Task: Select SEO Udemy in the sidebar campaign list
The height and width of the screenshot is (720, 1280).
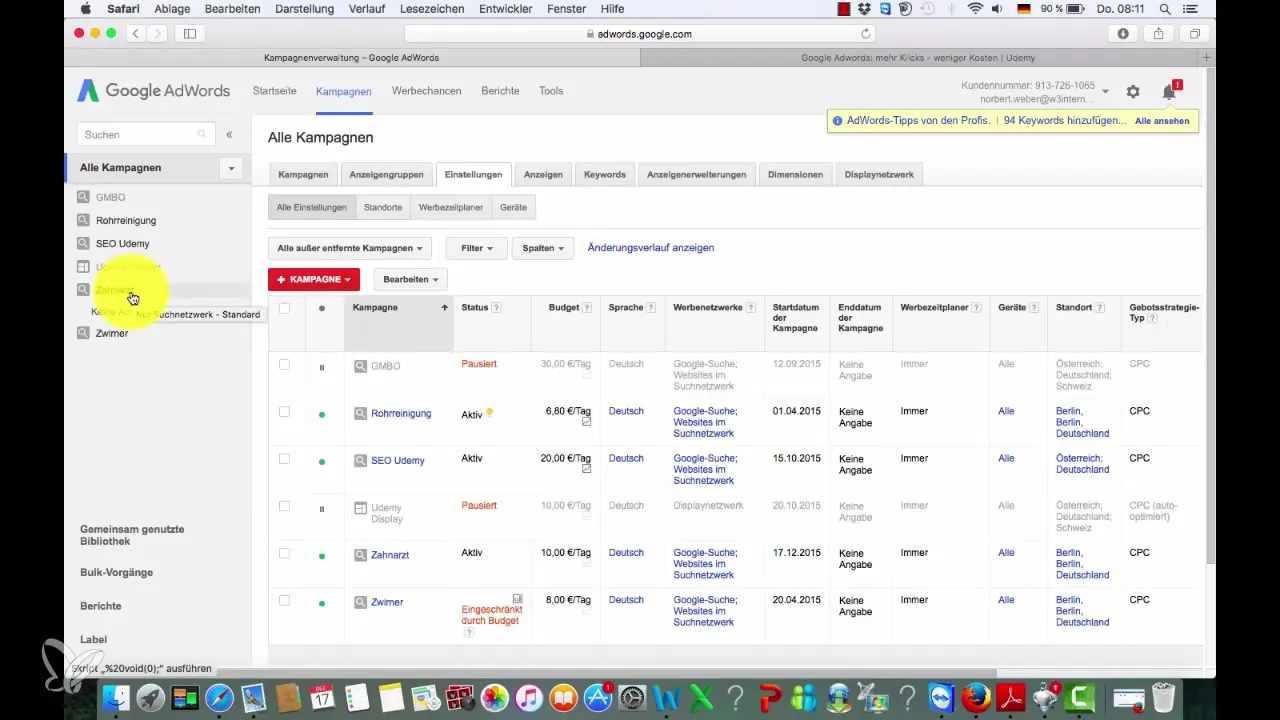Action: coord(122,243)
